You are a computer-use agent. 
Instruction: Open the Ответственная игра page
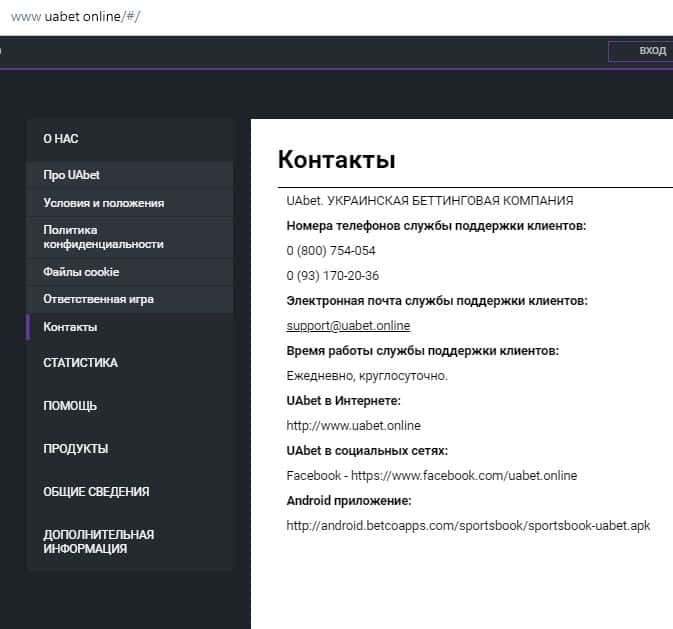130,299
